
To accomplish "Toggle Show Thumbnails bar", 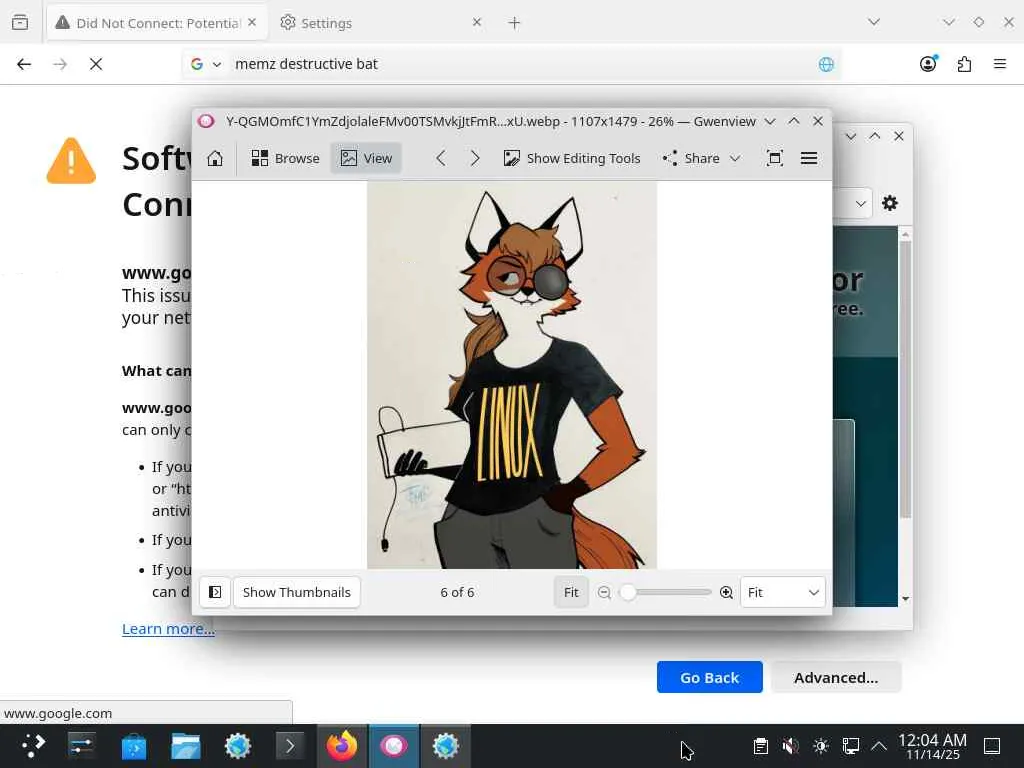I will tap(296, 592).
